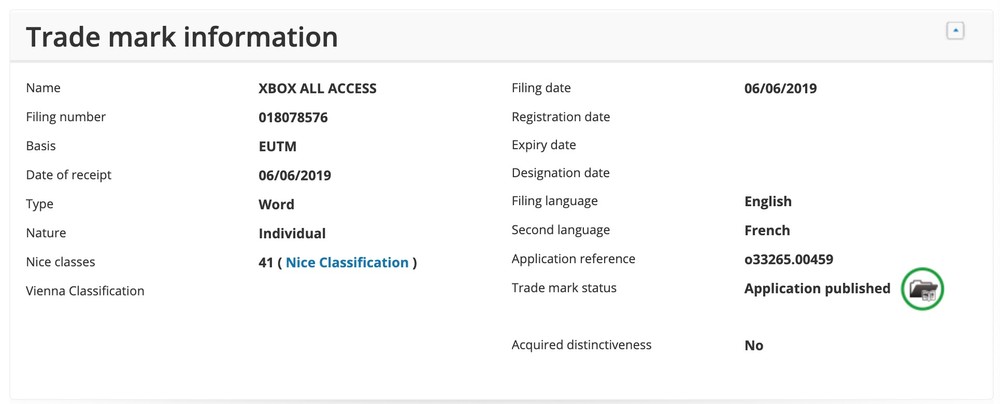Click the Vienna Classification label
Image resolution: width=1000 pixels, height=404 pixels.
point(85,291)
